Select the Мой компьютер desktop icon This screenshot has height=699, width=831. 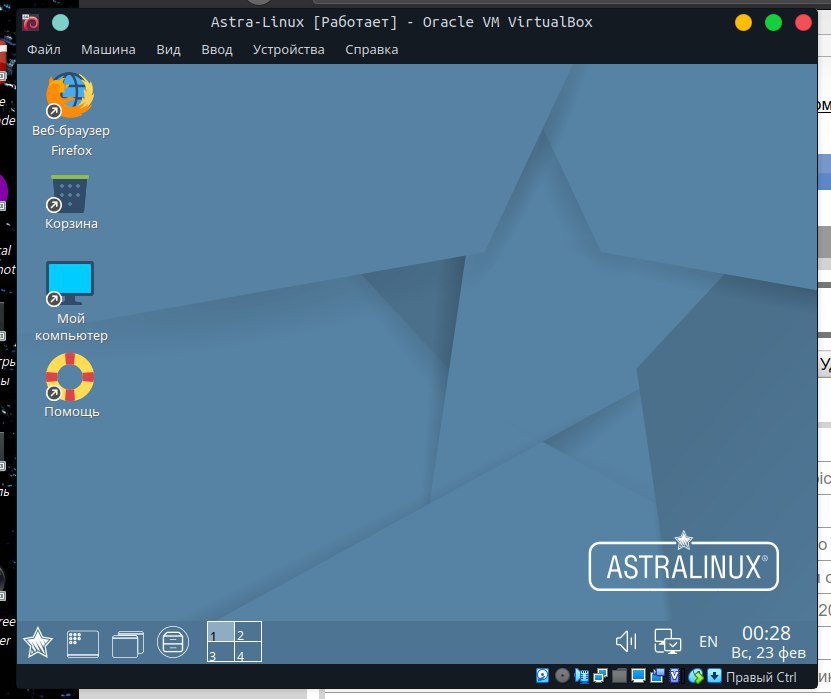70,301
